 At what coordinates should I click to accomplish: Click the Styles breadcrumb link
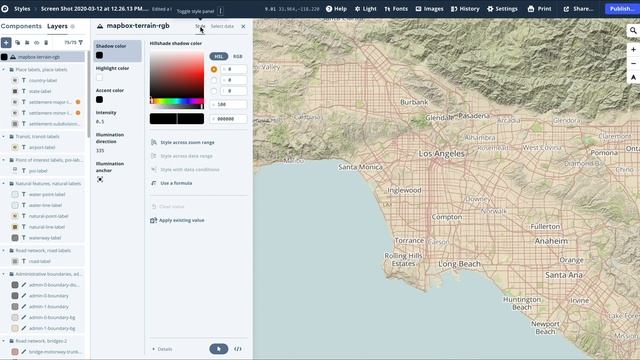pos(22,9)
